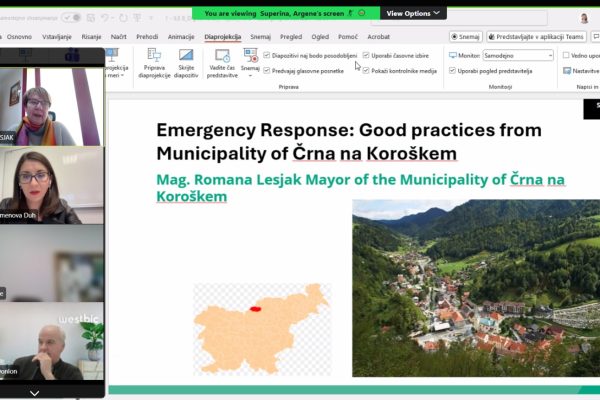The width and height of the screenshot is (600, 400).
Task: Open the Monitor dropdown set to Samodejno
Action: click(517, 56)
